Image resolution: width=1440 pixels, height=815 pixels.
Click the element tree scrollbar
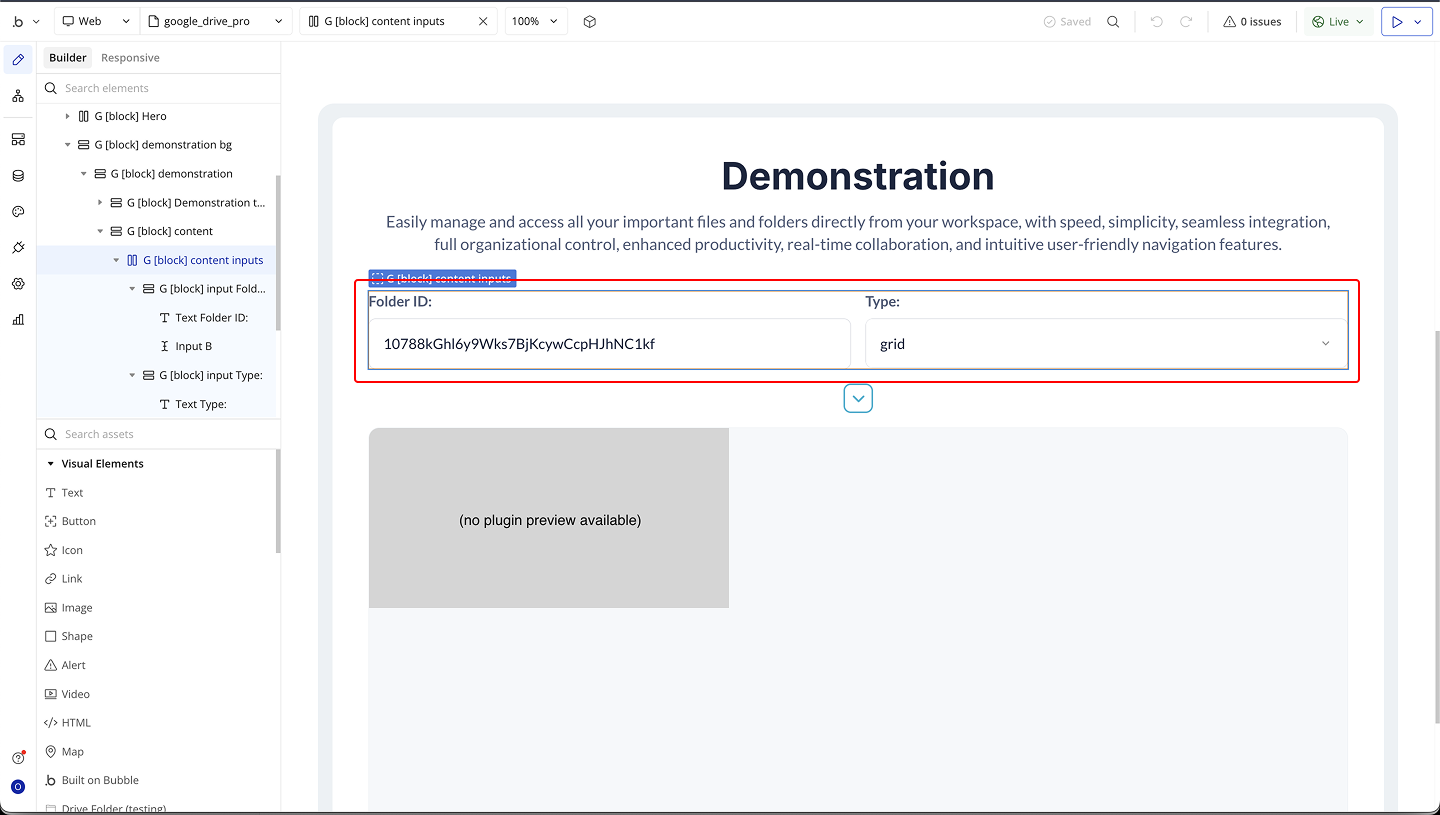pyautogui.click(x=278, y=252)
